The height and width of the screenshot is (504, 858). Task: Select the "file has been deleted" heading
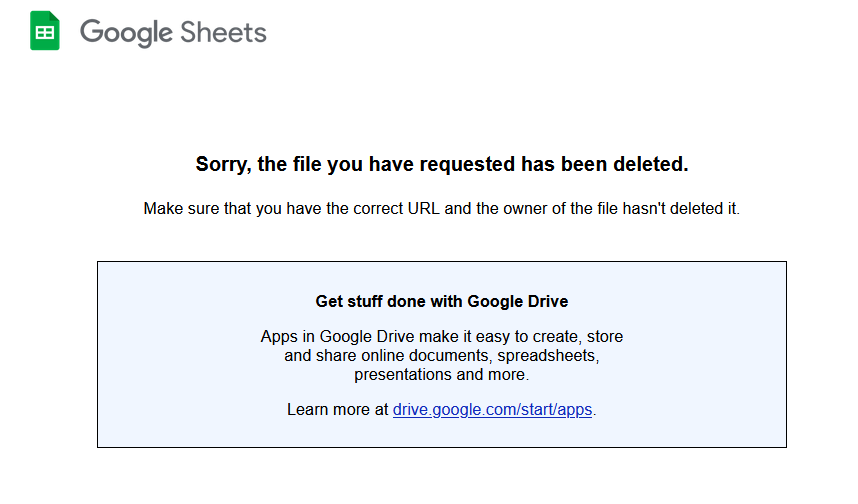[442, 164]
